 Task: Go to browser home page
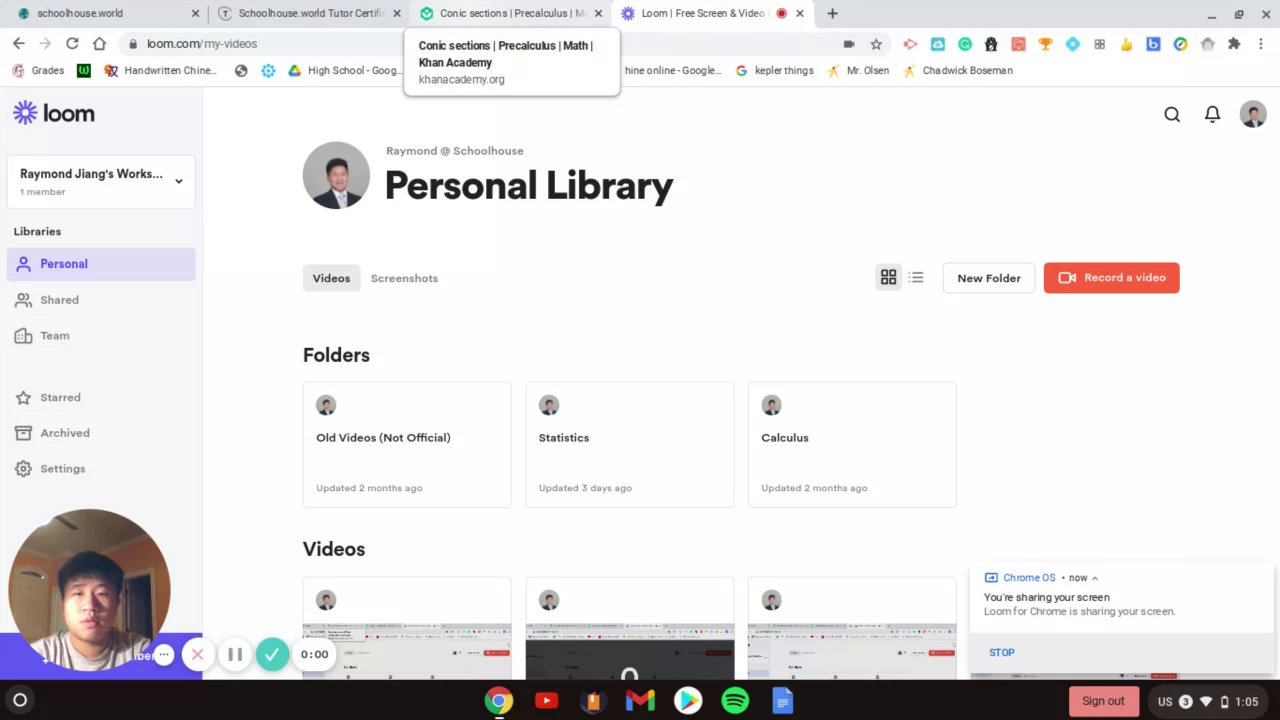99,43
